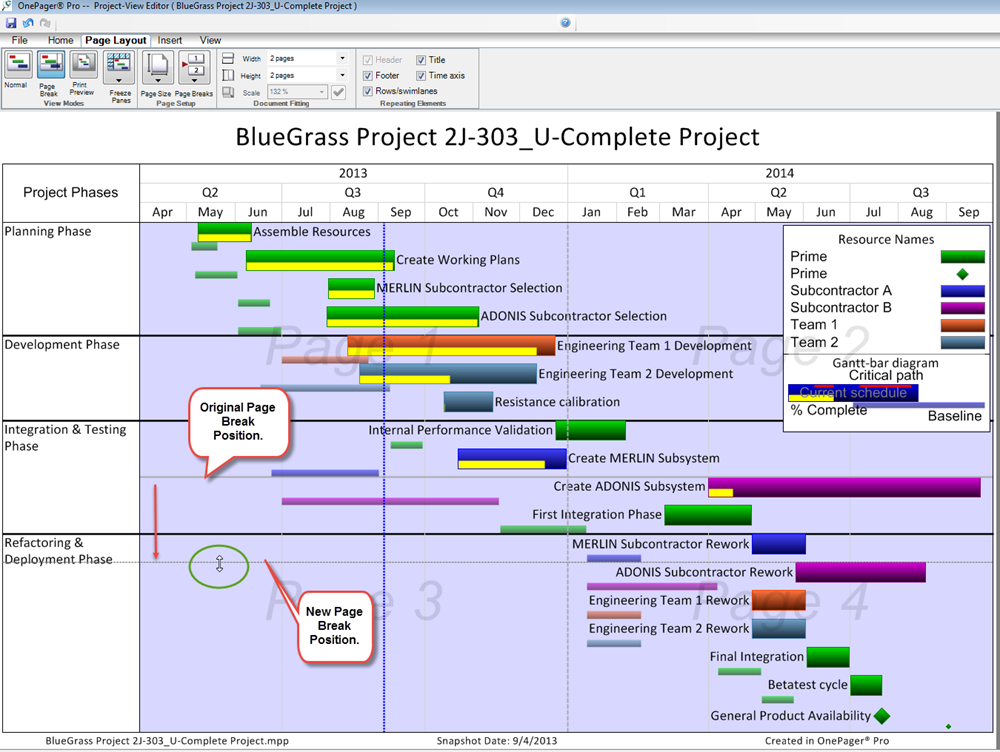Viewport: 1000px width, 752px height.
Task: Click the greyed-out Redo arrow
Action: click(x=45, y=23)
